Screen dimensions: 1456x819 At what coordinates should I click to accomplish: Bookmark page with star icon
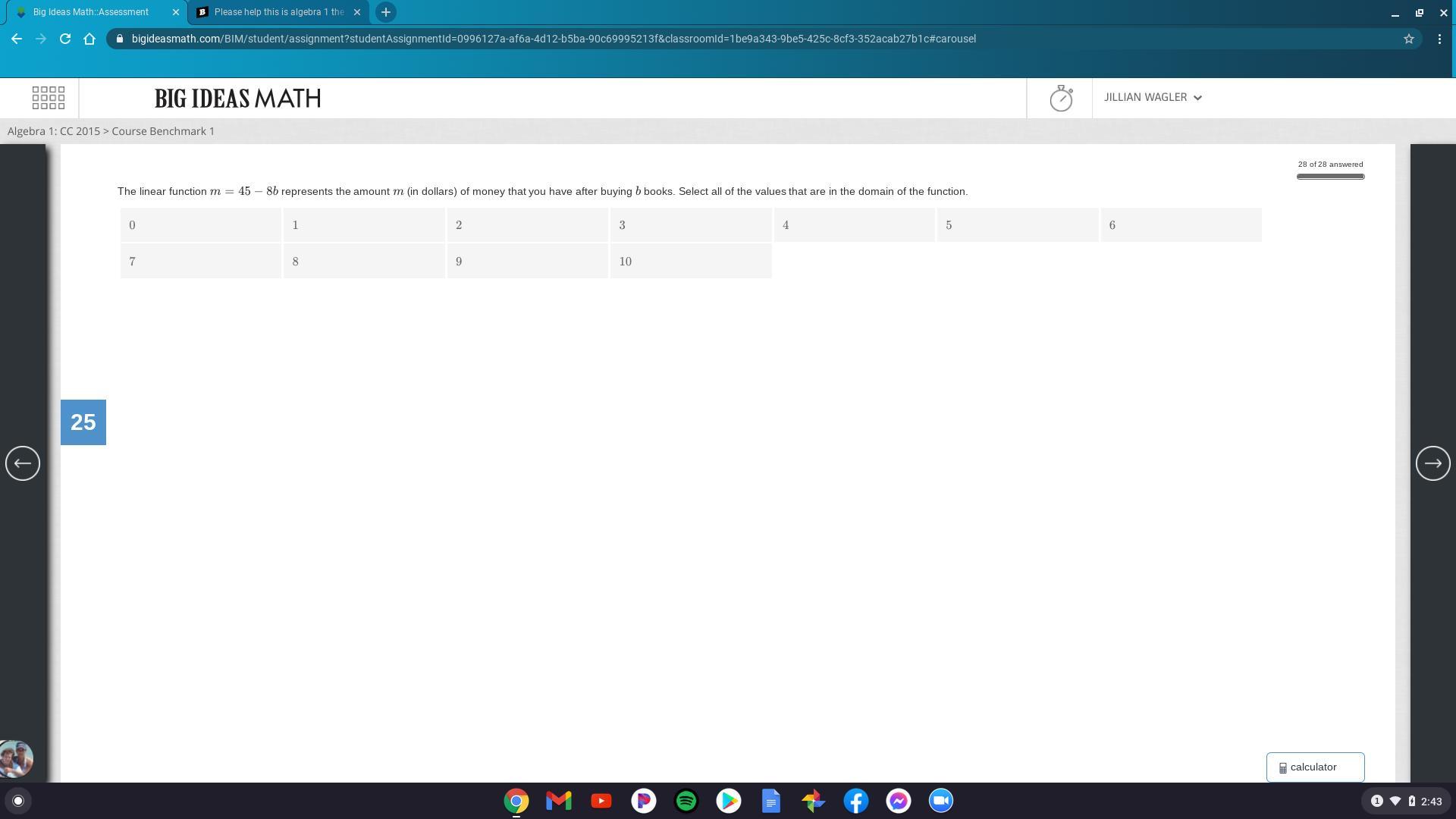[x=1408, y=39]
